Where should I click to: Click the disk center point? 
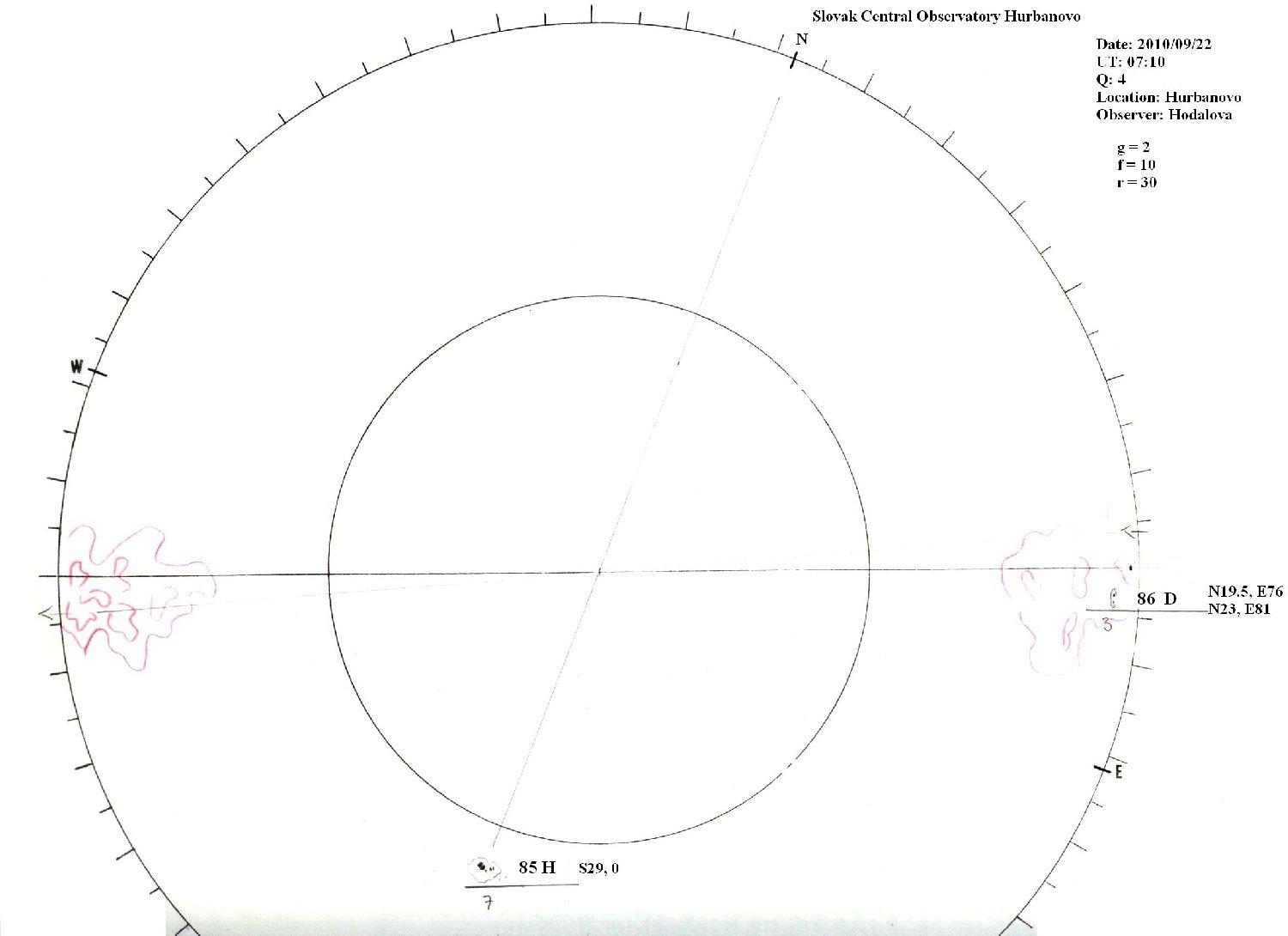[x=599, y=571]
